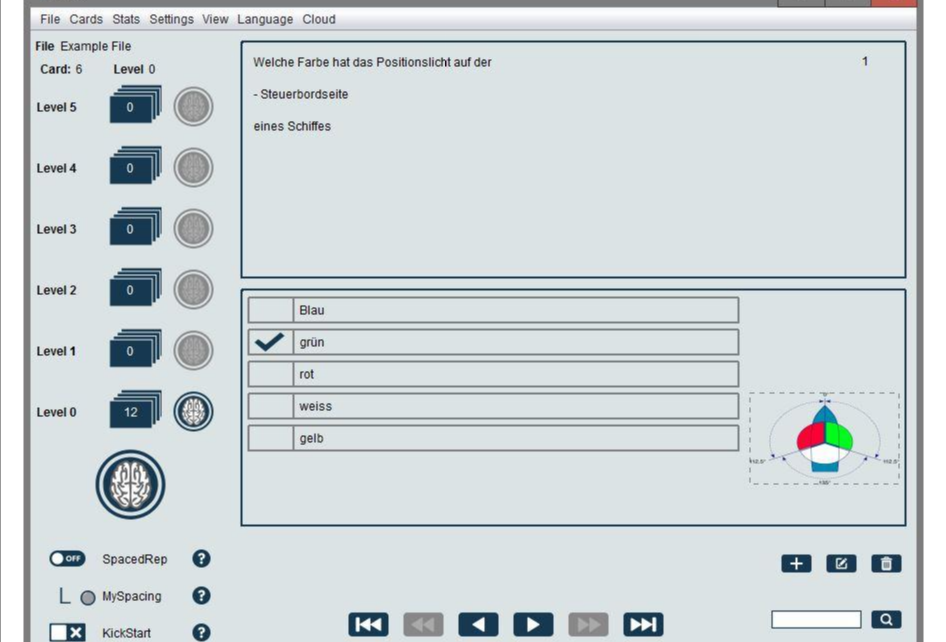The image size is (946, 642).
Task: Uncheck the 'grün' answer checkbox
Action: 269,342
